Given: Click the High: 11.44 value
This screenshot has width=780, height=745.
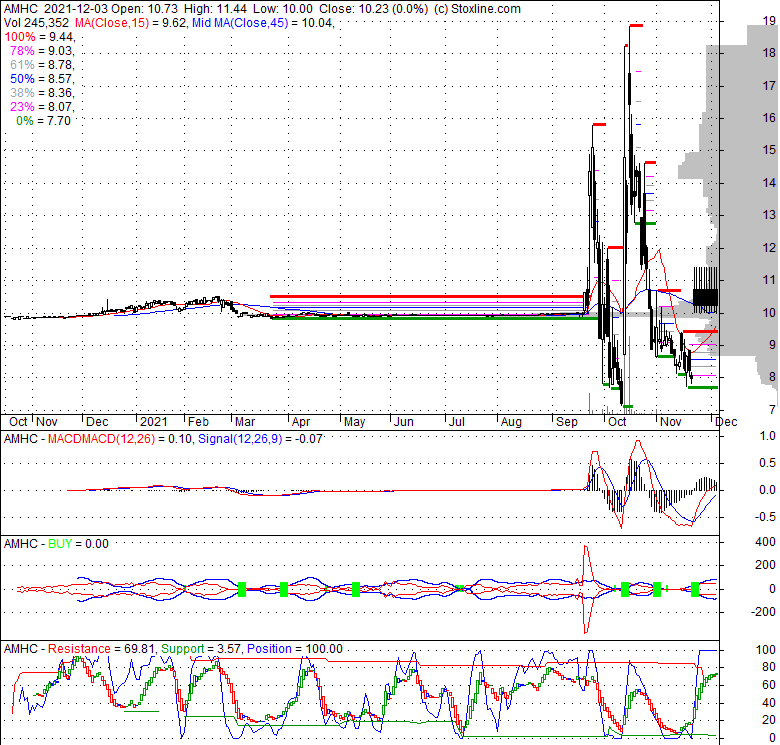Looking at the screenshot, I should [214, 9].
